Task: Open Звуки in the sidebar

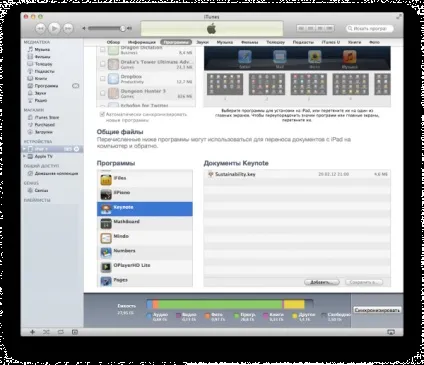Action: 41,93
